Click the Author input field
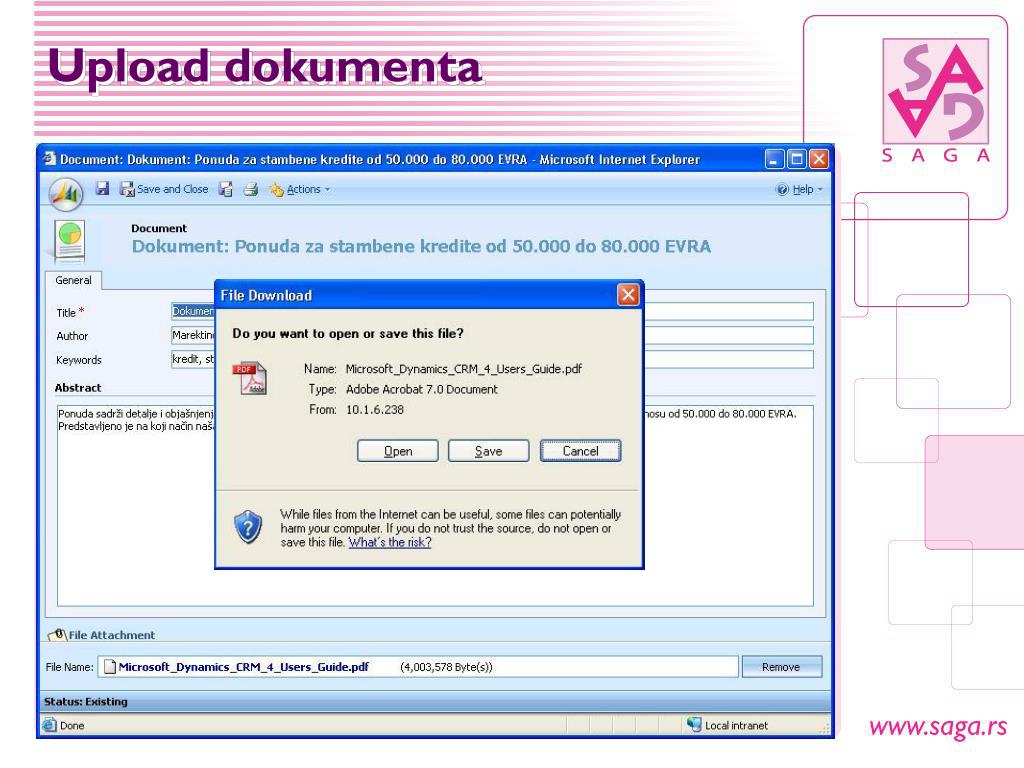 tap(492, 336)
